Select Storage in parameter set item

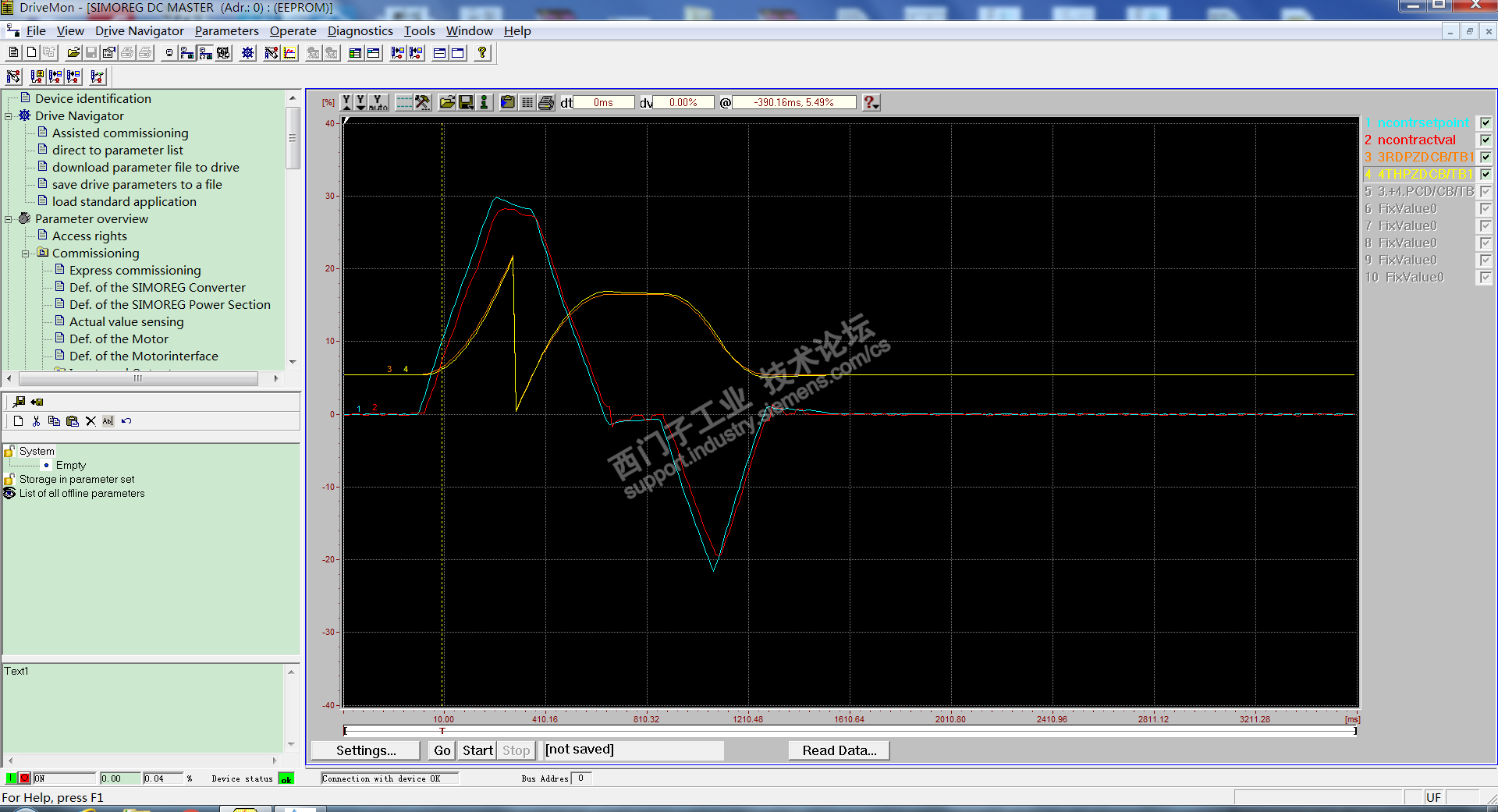pos(76,480)
